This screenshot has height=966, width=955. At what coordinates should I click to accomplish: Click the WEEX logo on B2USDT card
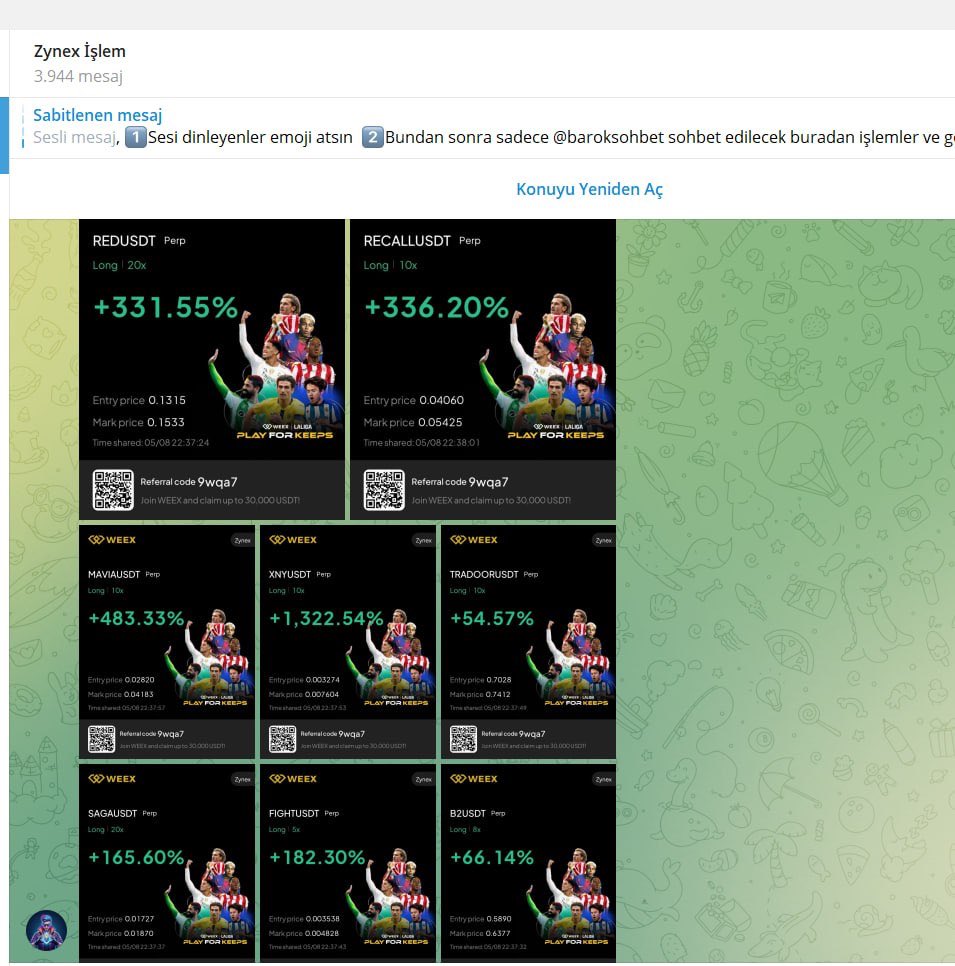click(474, 779)
